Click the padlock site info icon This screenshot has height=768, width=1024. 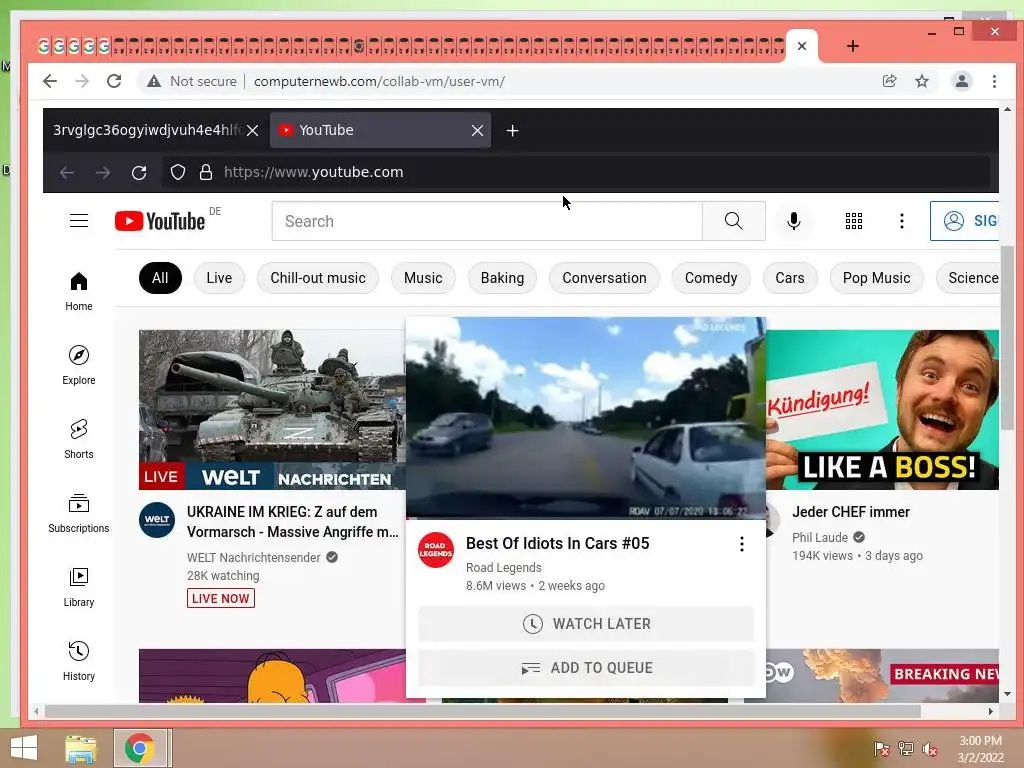click(x=206, y=172)
